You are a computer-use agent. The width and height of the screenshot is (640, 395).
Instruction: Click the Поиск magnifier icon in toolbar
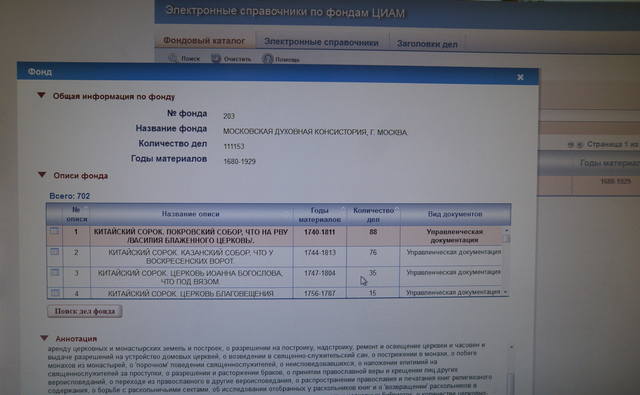173,58
